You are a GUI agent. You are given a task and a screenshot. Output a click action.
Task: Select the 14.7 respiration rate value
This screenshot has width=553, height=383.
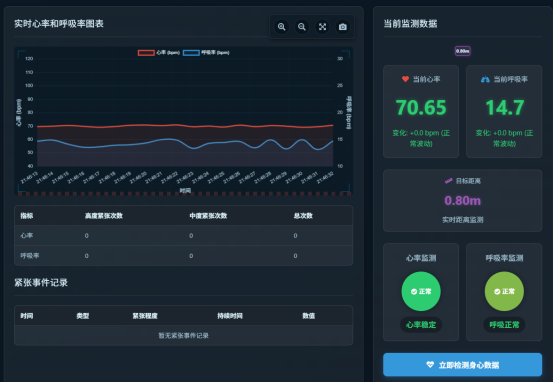(504, 108)
